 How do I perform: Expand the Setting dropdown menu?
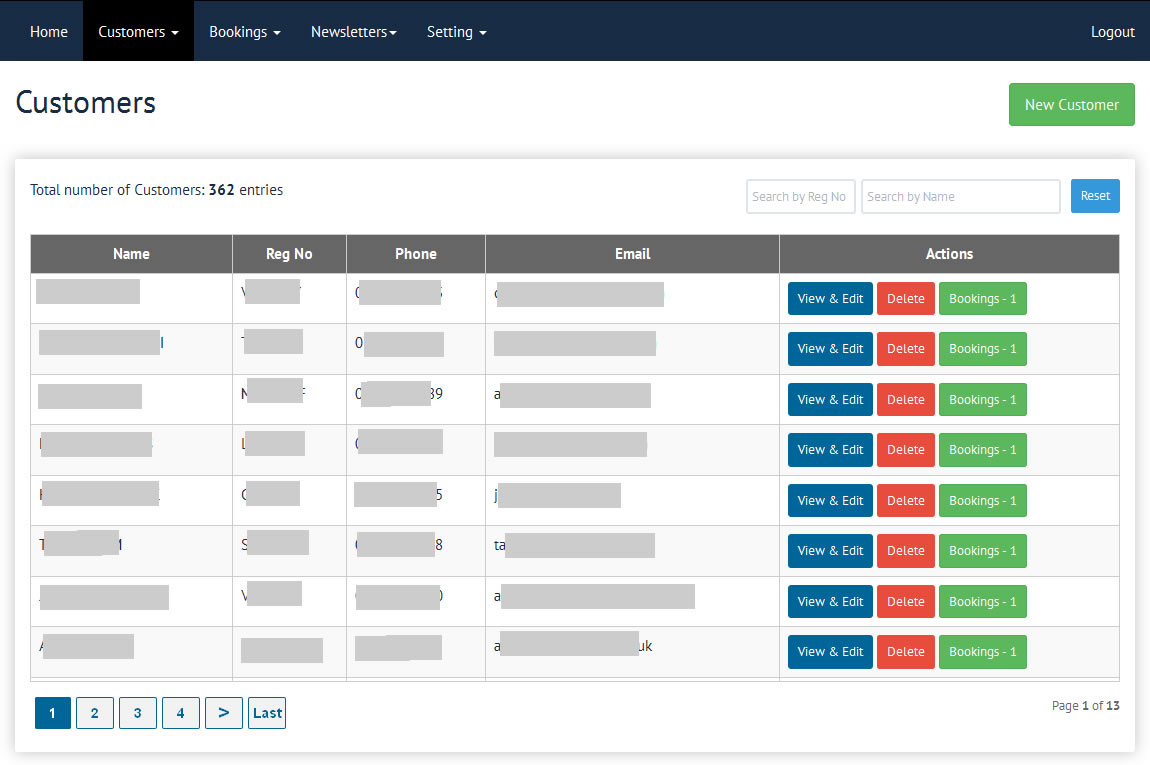tap(456, 32)
